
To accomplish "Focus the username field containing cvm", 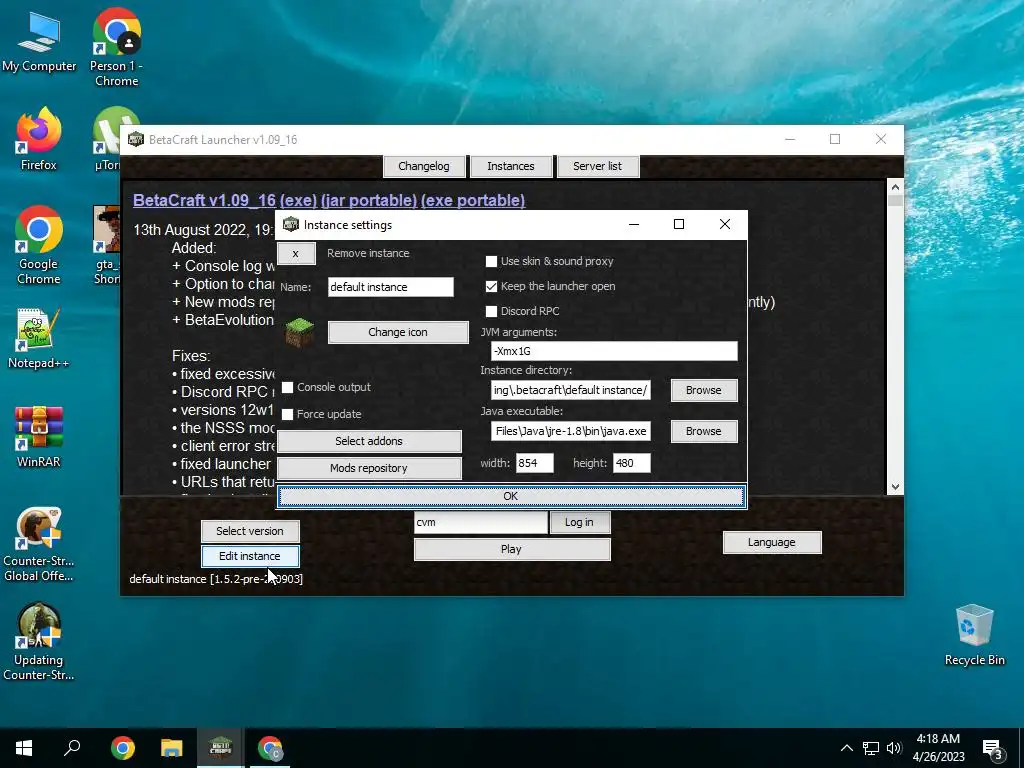I will [480, 522].
